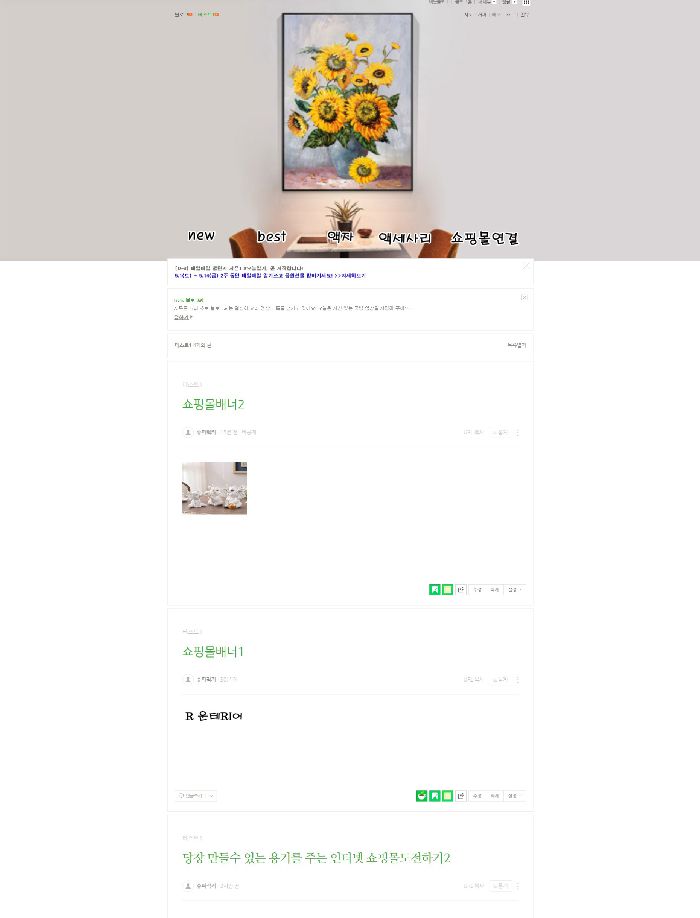This screenshot has width=700, height=918.
Task: Click the share icon under 쇼핑몰배너2 post
Action: [x=461, y=590]
